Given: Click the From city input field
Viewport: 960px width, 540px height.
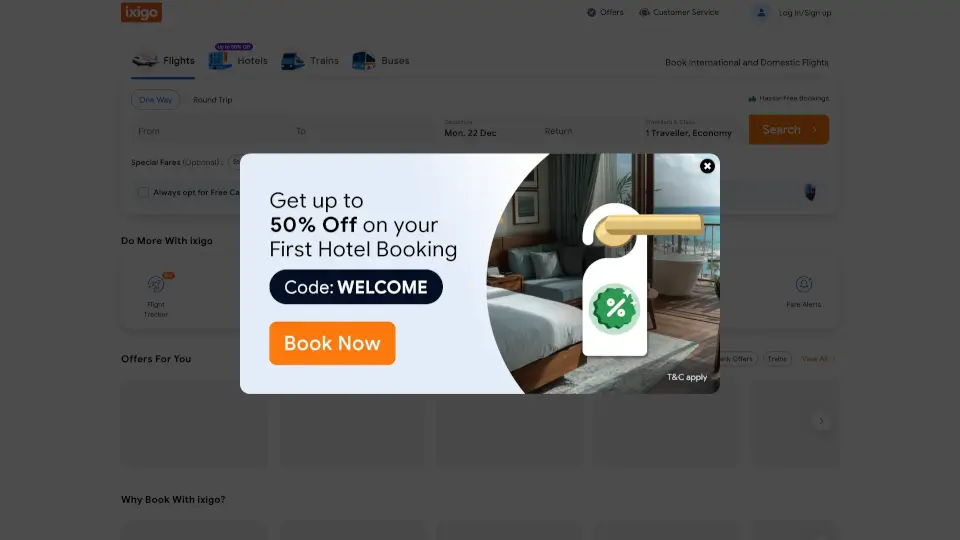Looking at the screenshot, I should click(209, 131).
